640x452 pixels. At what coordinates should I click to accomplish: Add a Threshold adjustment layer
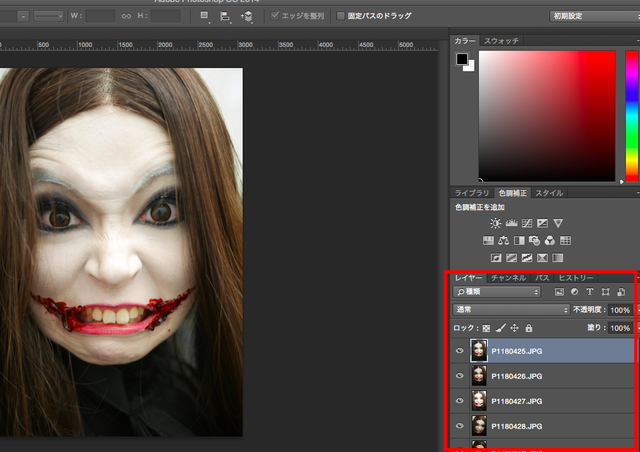tap(527, 258)
